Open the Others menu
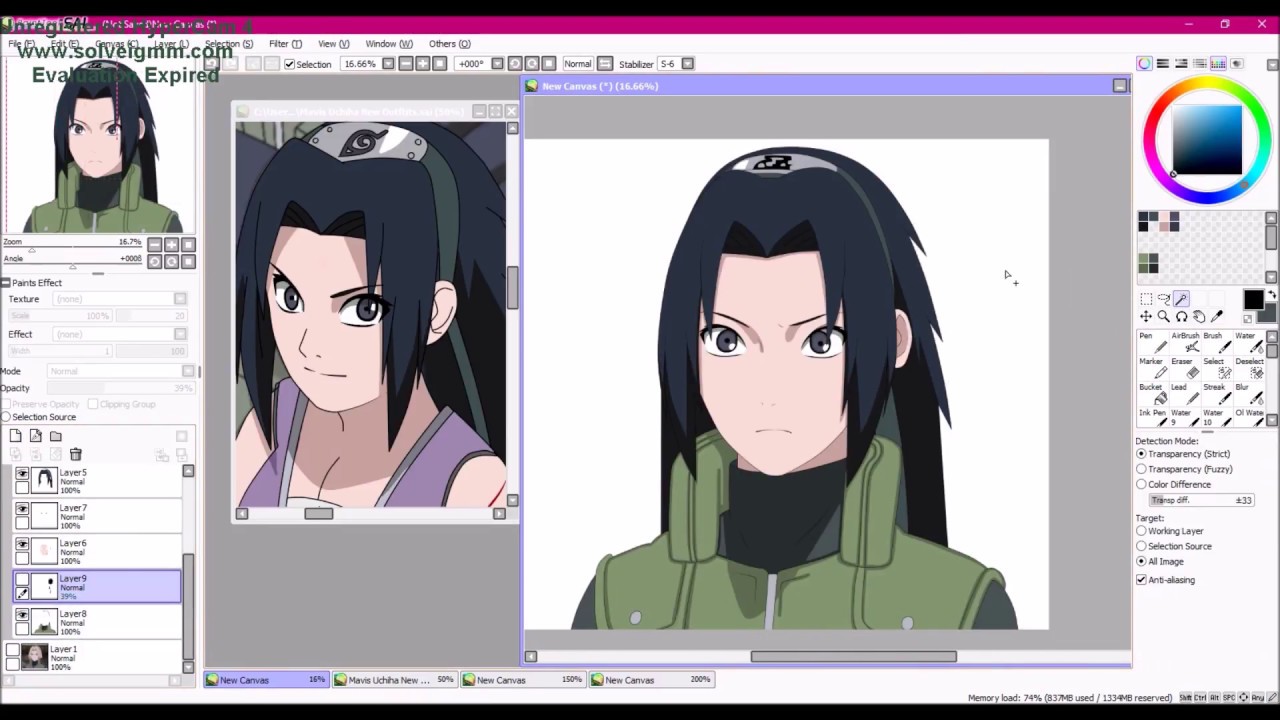1280x720 pixels. 449,44
